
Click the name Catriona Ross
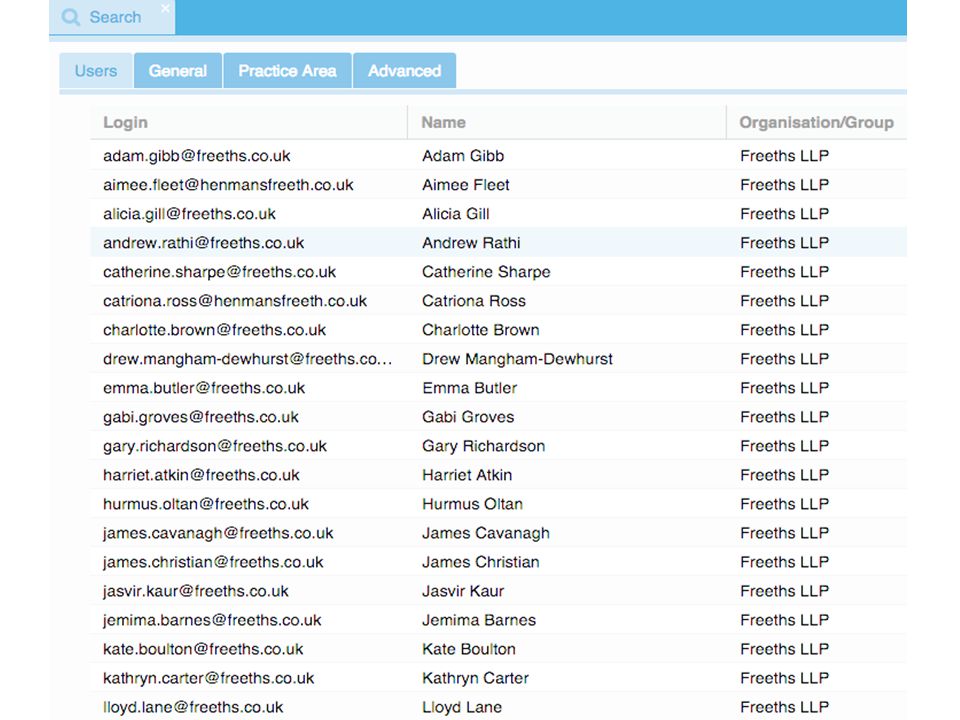(474, 301)
